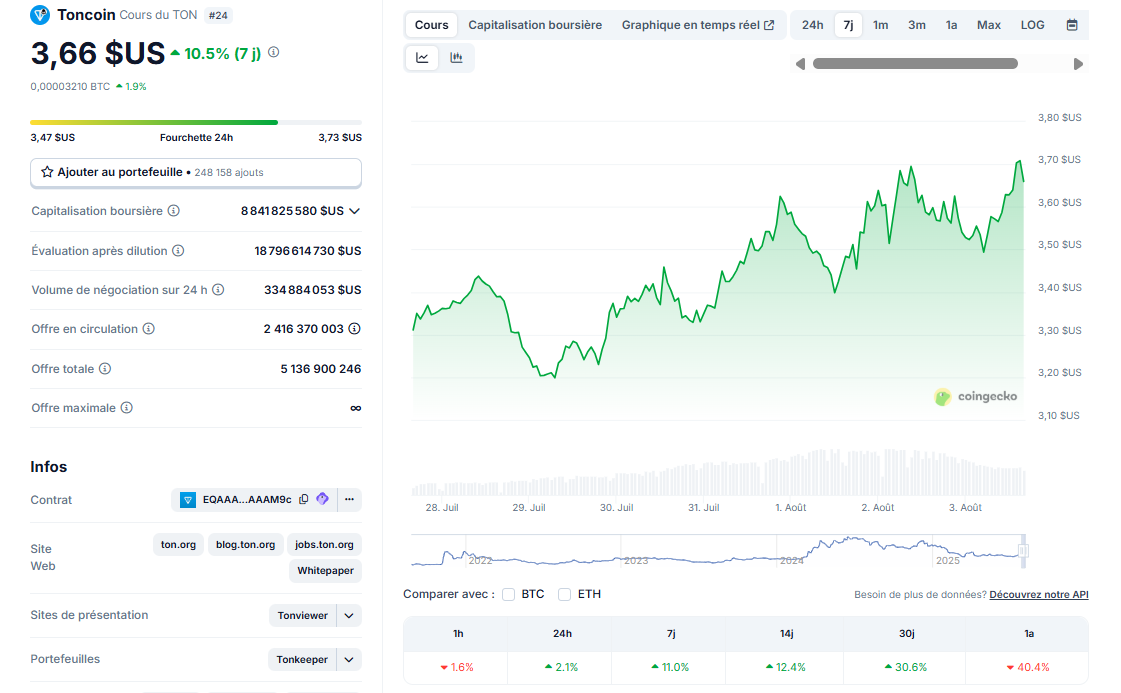1121x693 pixels.
Task: Follow Découvrez notre API link
Action: tap(1039, 595)
